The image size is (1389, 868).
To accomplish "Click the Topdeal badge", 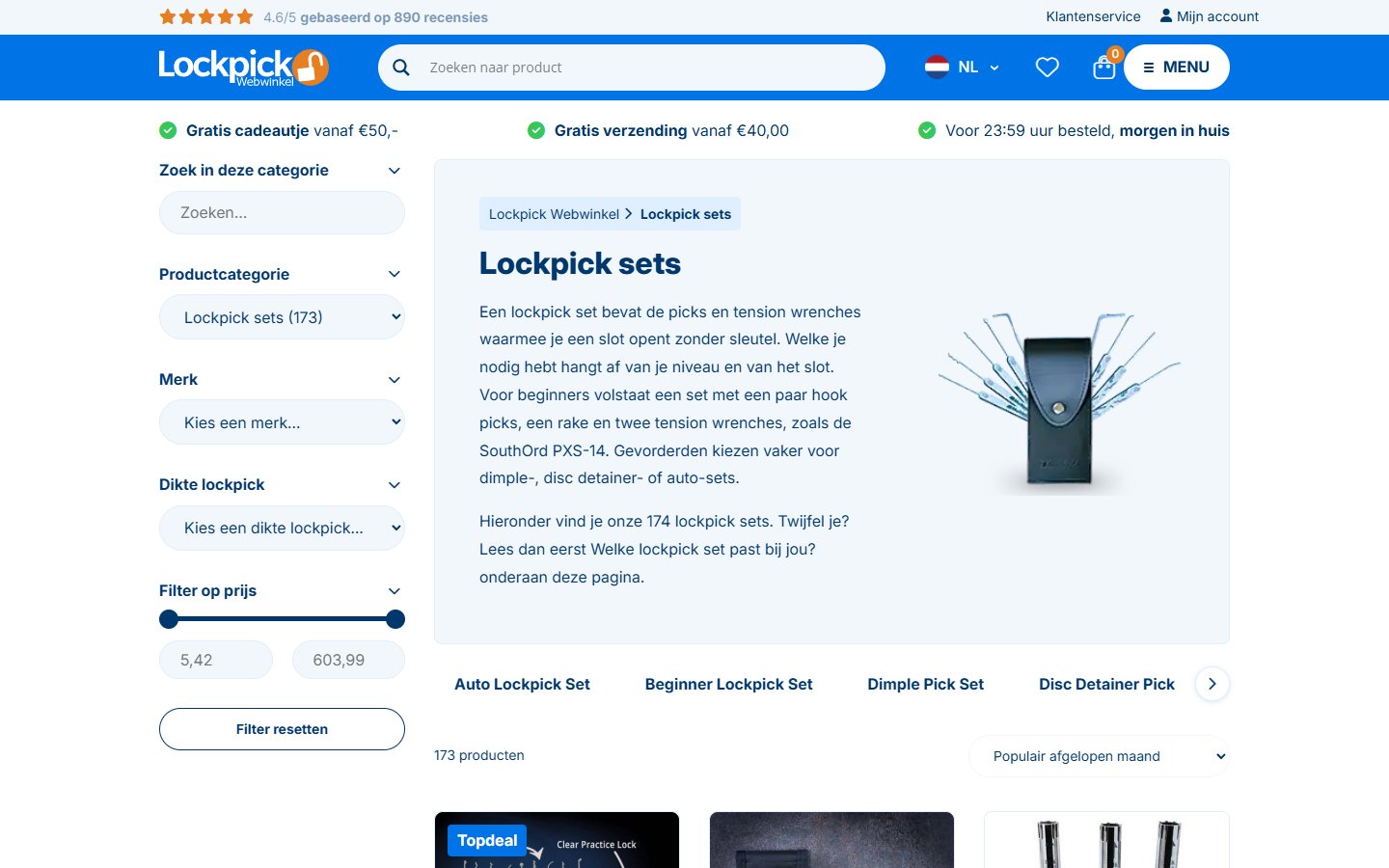I will coord(487,841).
